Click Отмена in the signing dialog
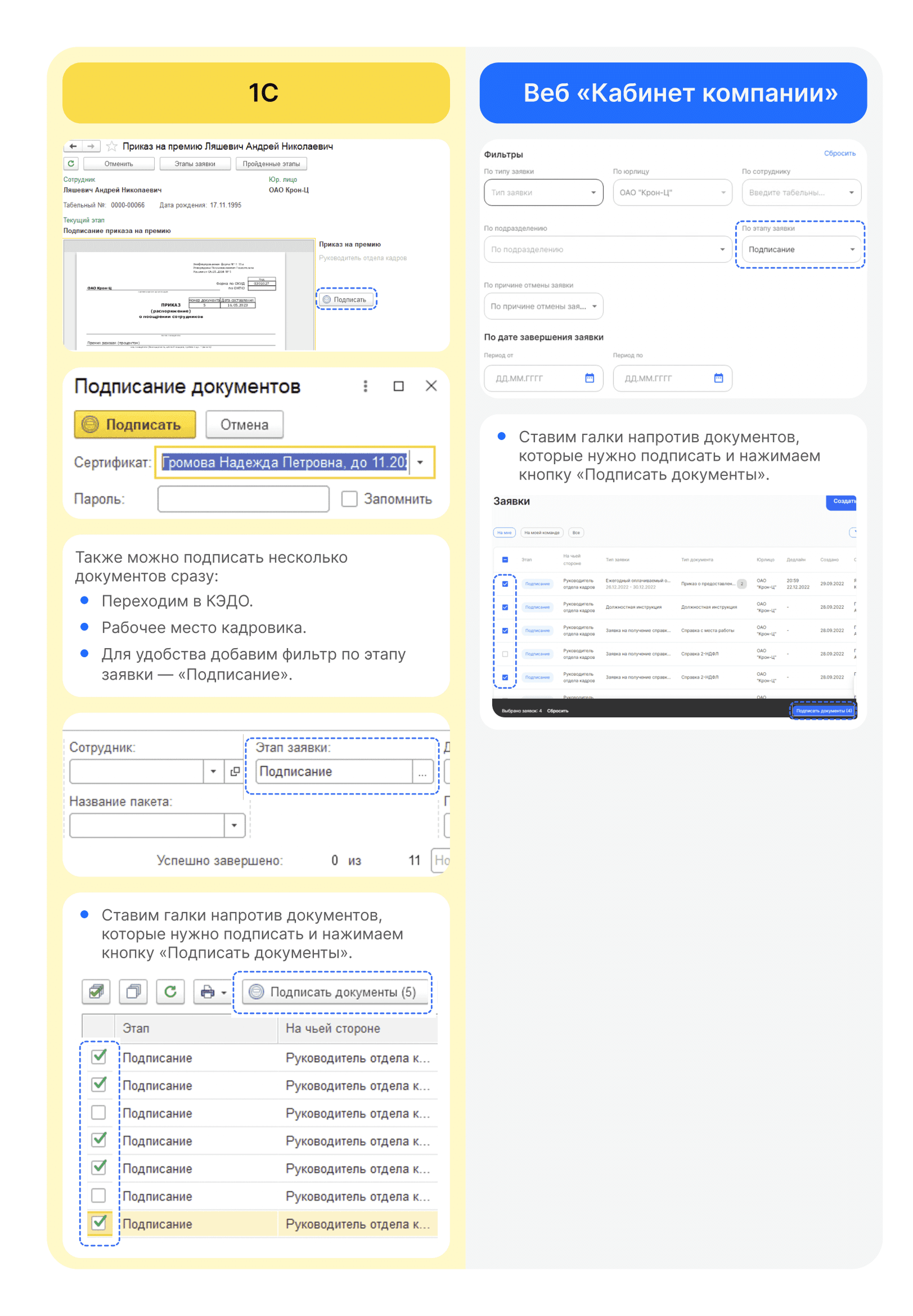The width and height of the screenshot is (913, 1316). point(245,425)
